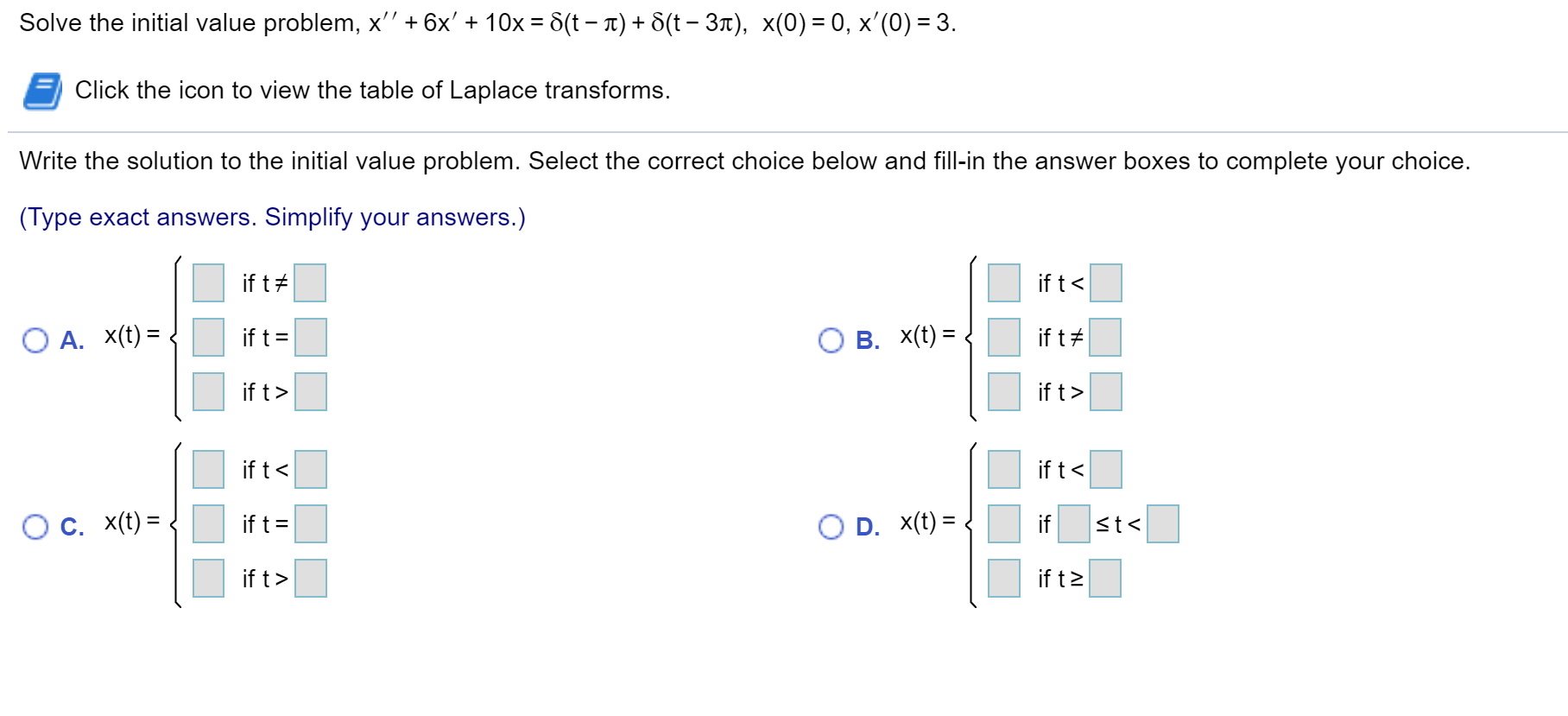Click the box after 'if t >' in choice A
The image size is (1568, 716).
pyautogui.click(x=310, y=391)
